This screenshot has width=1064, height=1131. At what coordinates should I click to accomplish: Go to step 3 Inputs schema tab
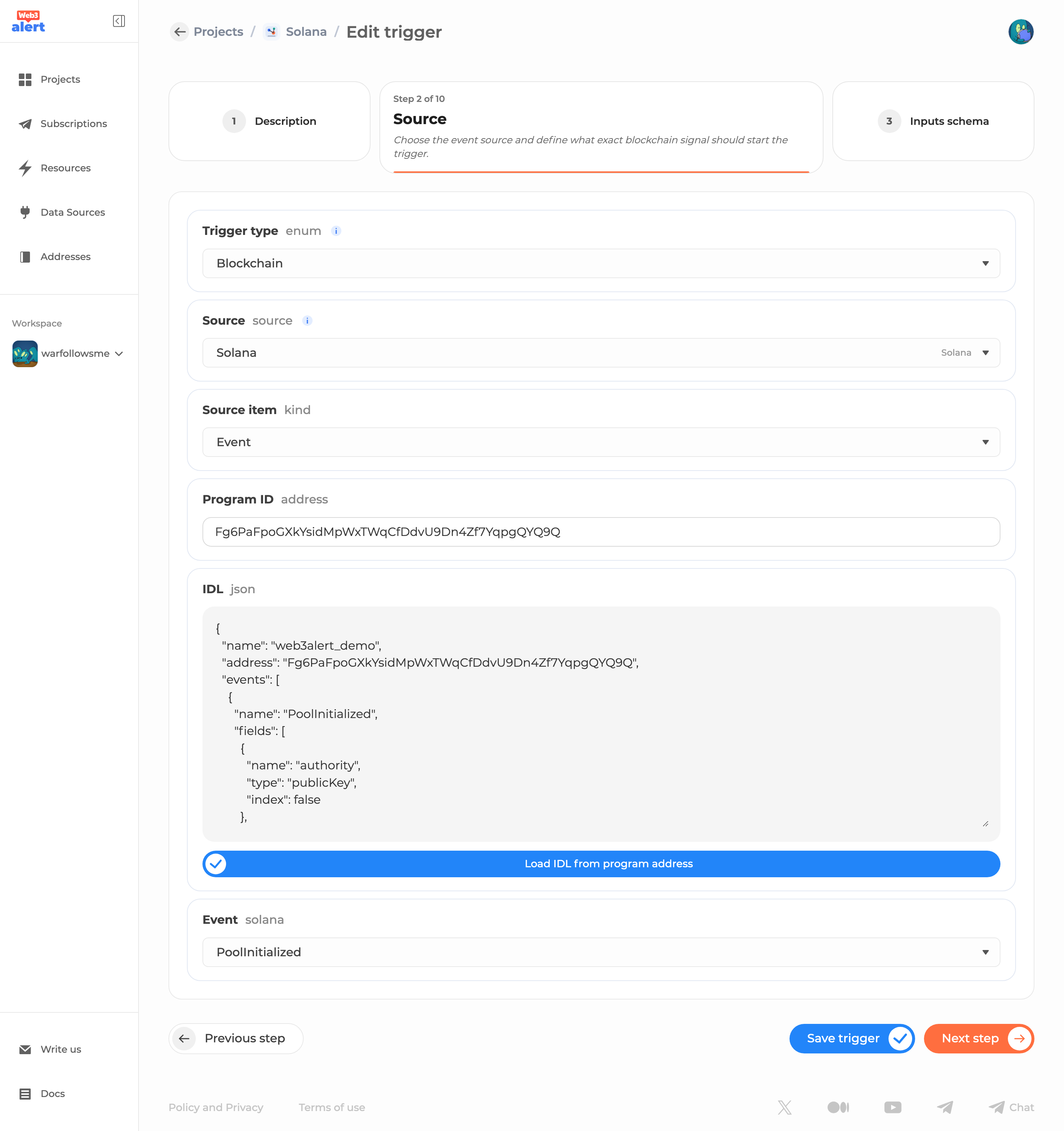pos(933,121)
